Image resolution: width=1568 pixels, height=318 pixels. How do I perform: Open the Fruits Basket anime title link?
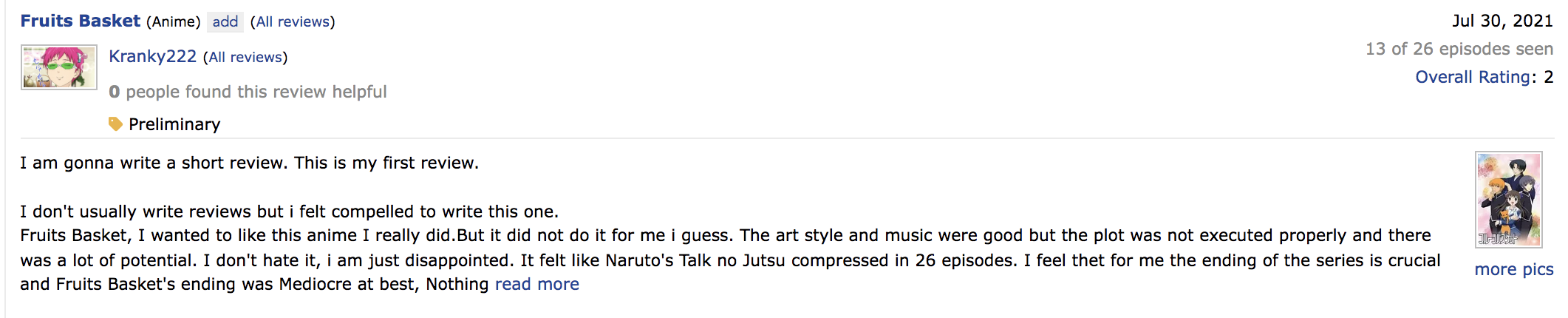tap(80, 21)
